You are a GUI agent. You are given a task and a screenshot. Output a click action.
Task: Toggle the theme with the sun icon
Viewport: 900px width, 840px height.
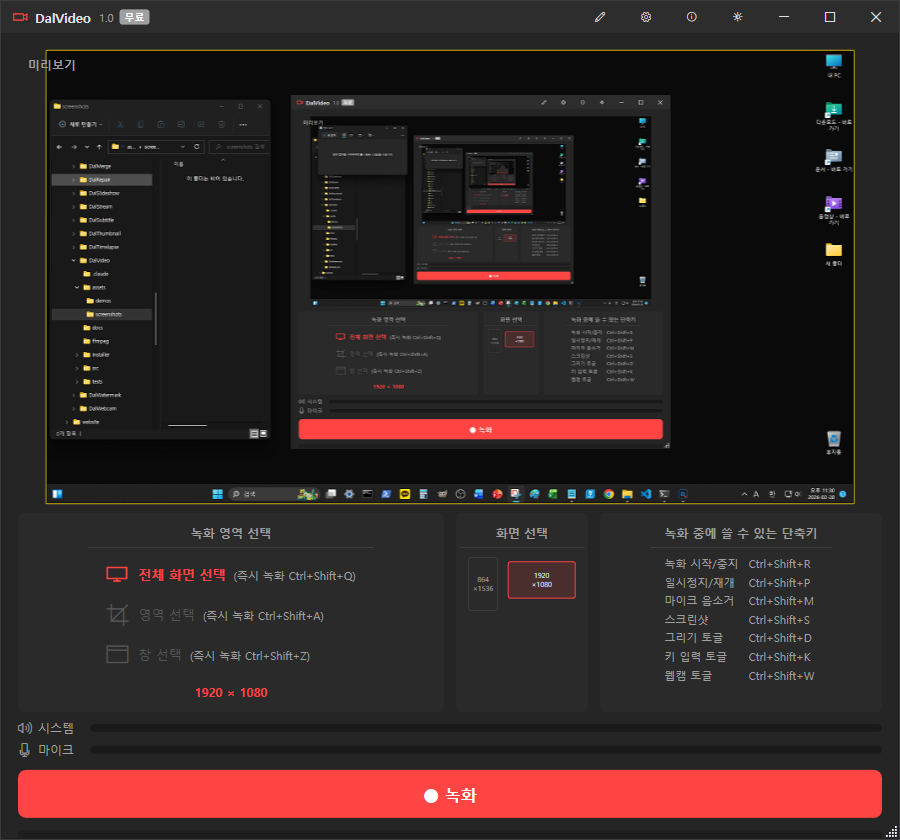tap(737, 17)
